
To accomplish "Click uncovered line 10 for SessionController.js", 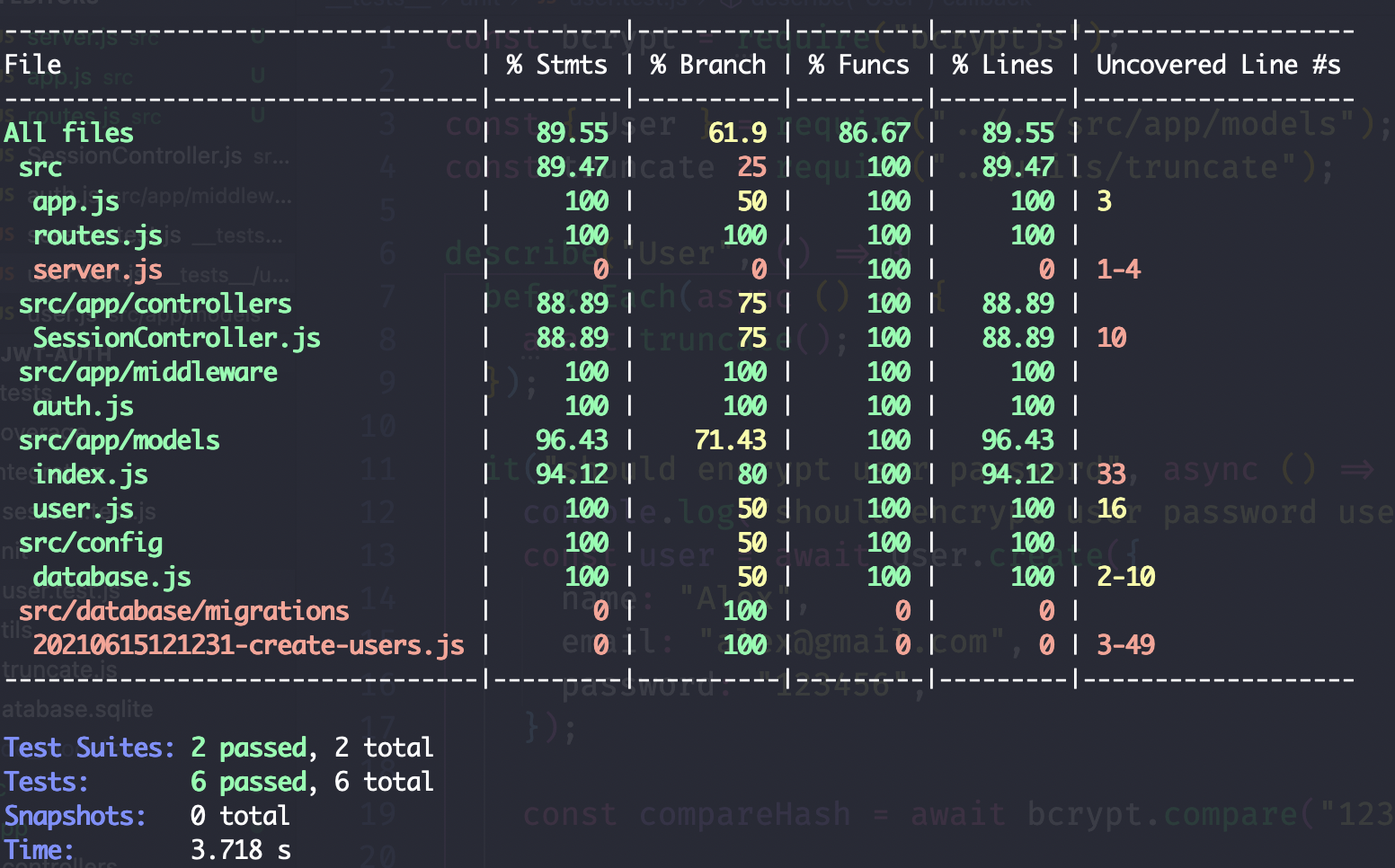I will 1110,338.
